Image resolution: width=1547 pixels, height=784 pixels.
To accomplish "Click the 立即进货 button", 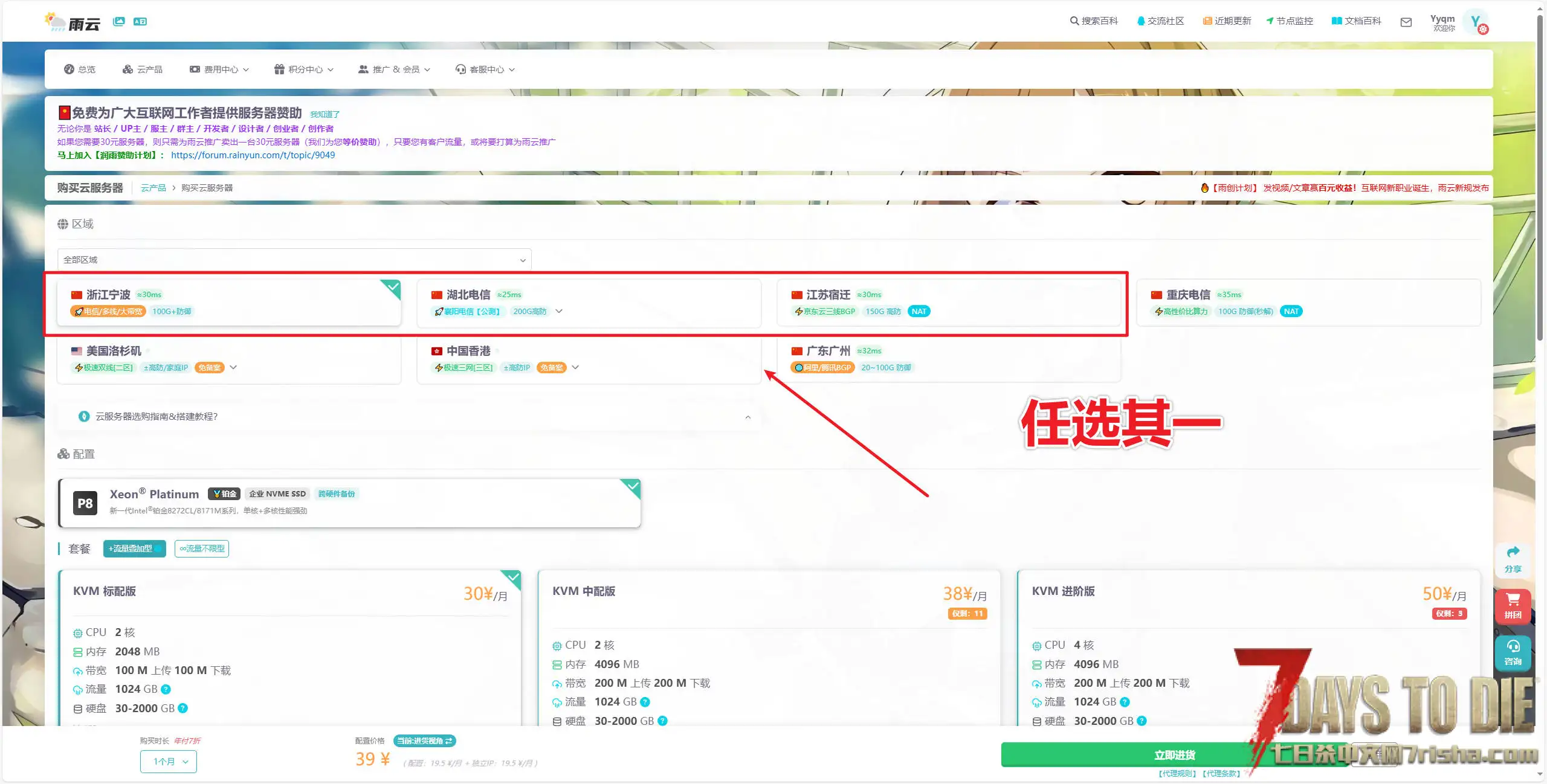I will tap(1175, 755).
